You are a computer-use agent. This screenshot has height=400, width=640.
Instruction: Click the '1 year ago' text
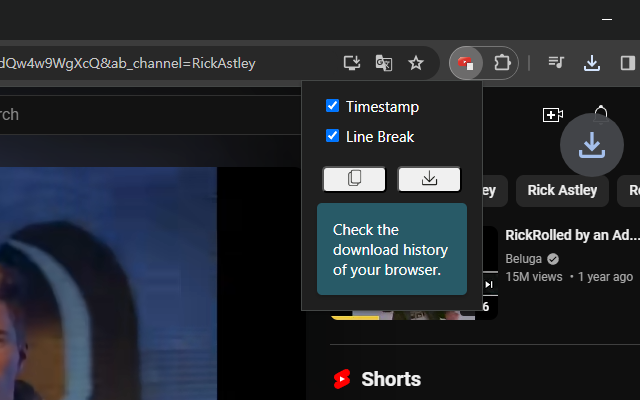(x=605, y=277)
